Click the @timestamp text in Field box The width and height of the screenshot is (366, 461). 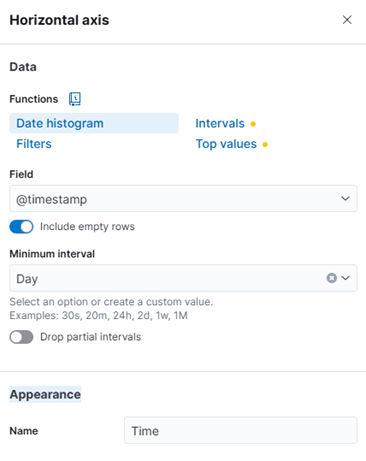pos(52,199)
